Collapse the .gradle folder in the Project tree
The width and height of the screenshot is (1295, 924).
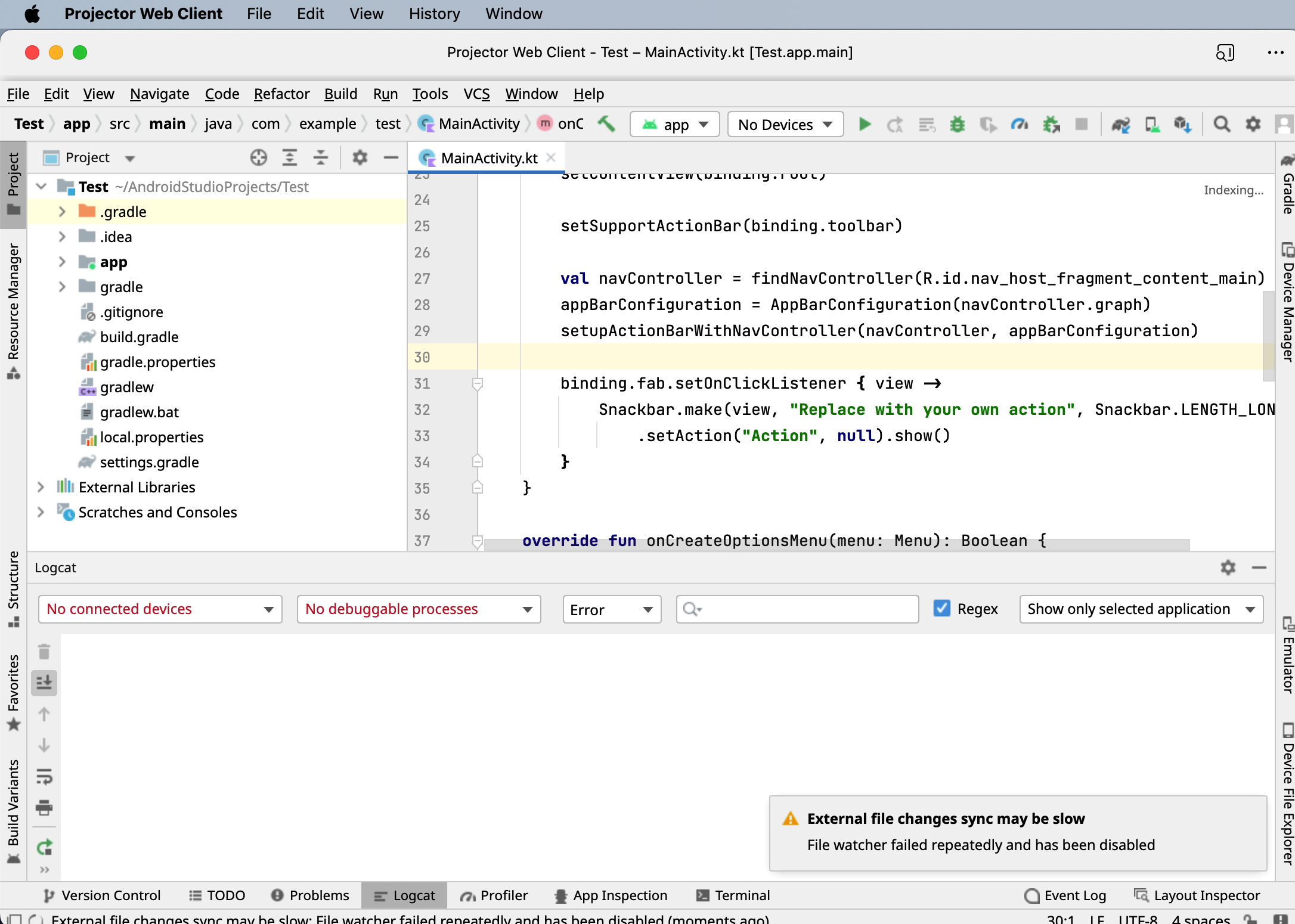coord(62,211)
